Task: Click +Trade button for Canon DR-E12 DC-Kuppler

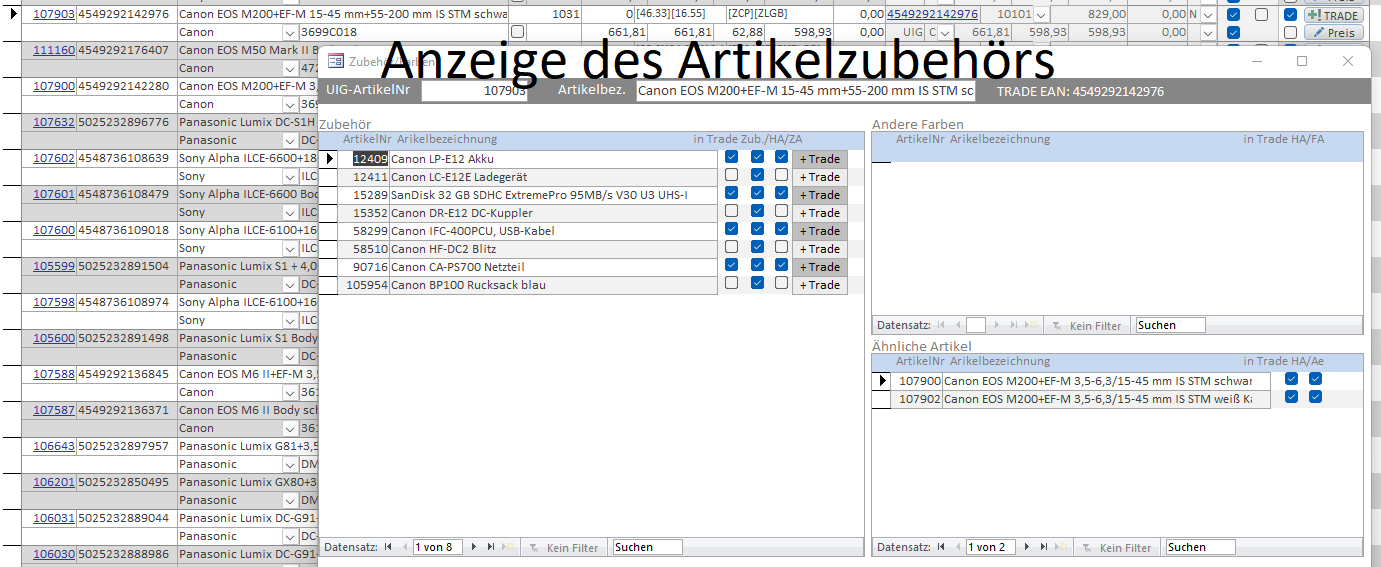Action: click(820, 213)
